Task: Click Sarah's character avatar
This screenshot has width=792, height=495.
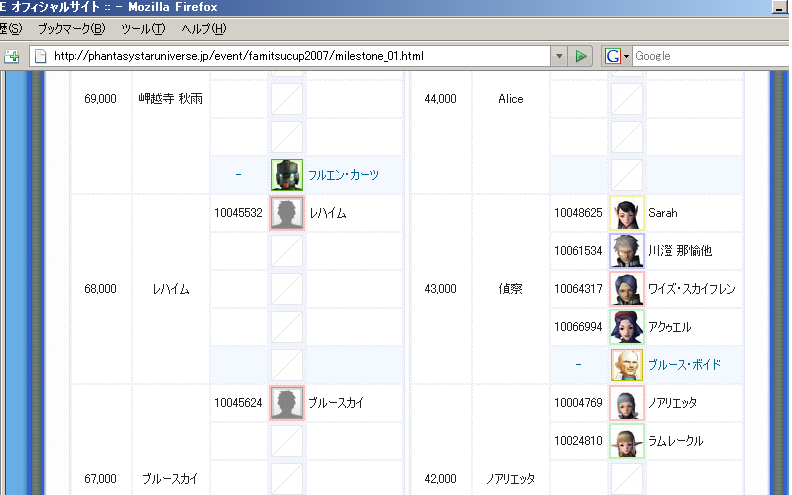Action: tap(627, 213)
